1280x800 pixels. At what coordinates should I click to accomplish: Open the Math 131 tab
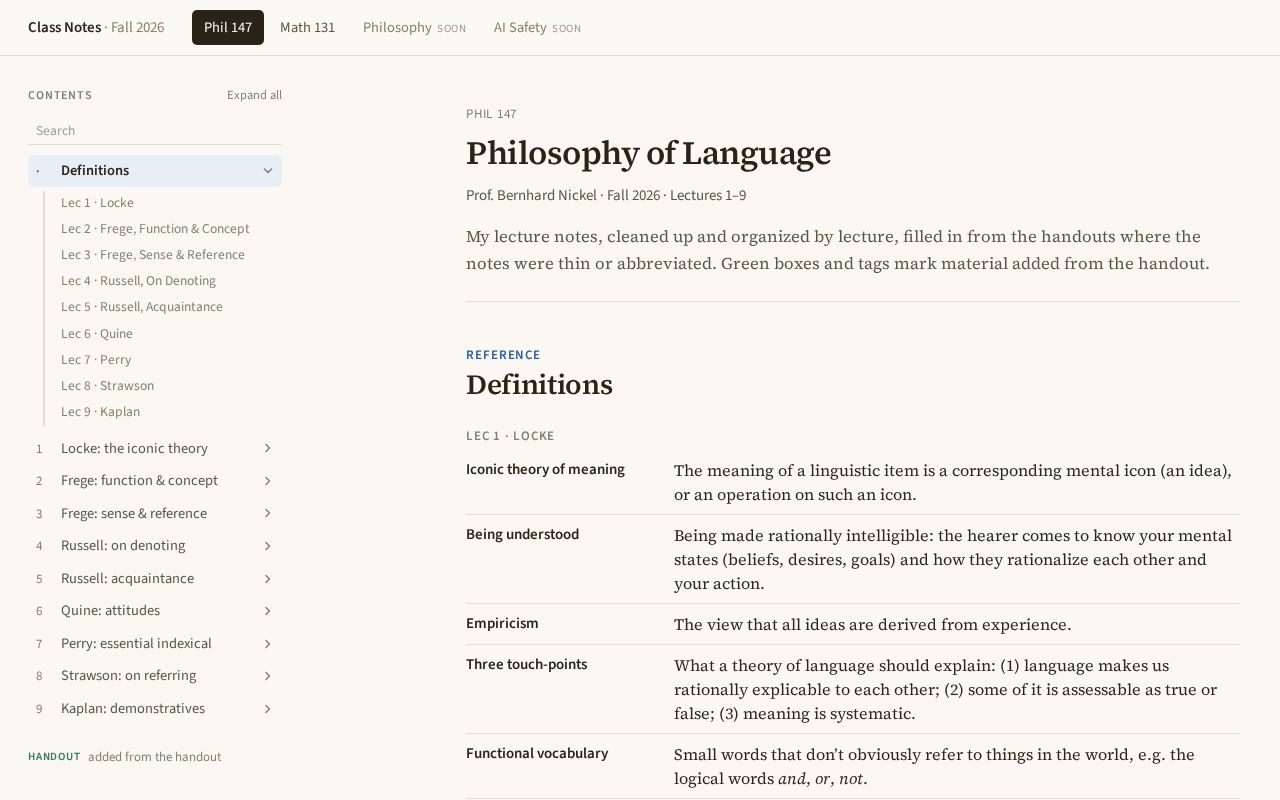(307, 28)
